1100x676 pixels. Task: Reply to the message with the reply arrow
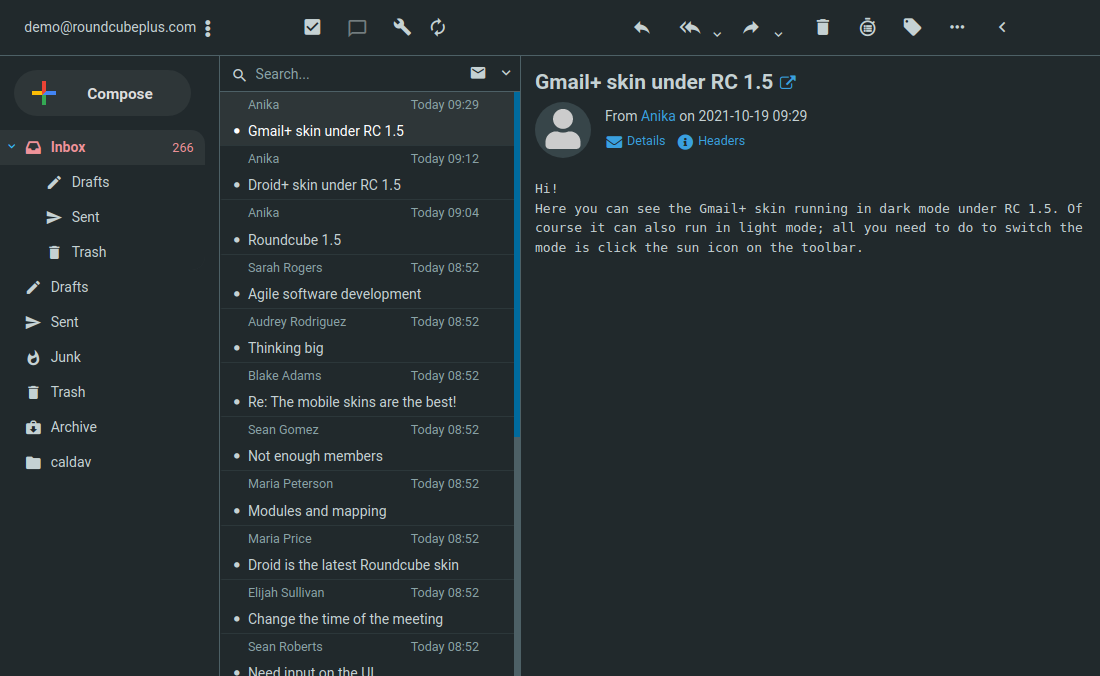[x=642, y=27]
